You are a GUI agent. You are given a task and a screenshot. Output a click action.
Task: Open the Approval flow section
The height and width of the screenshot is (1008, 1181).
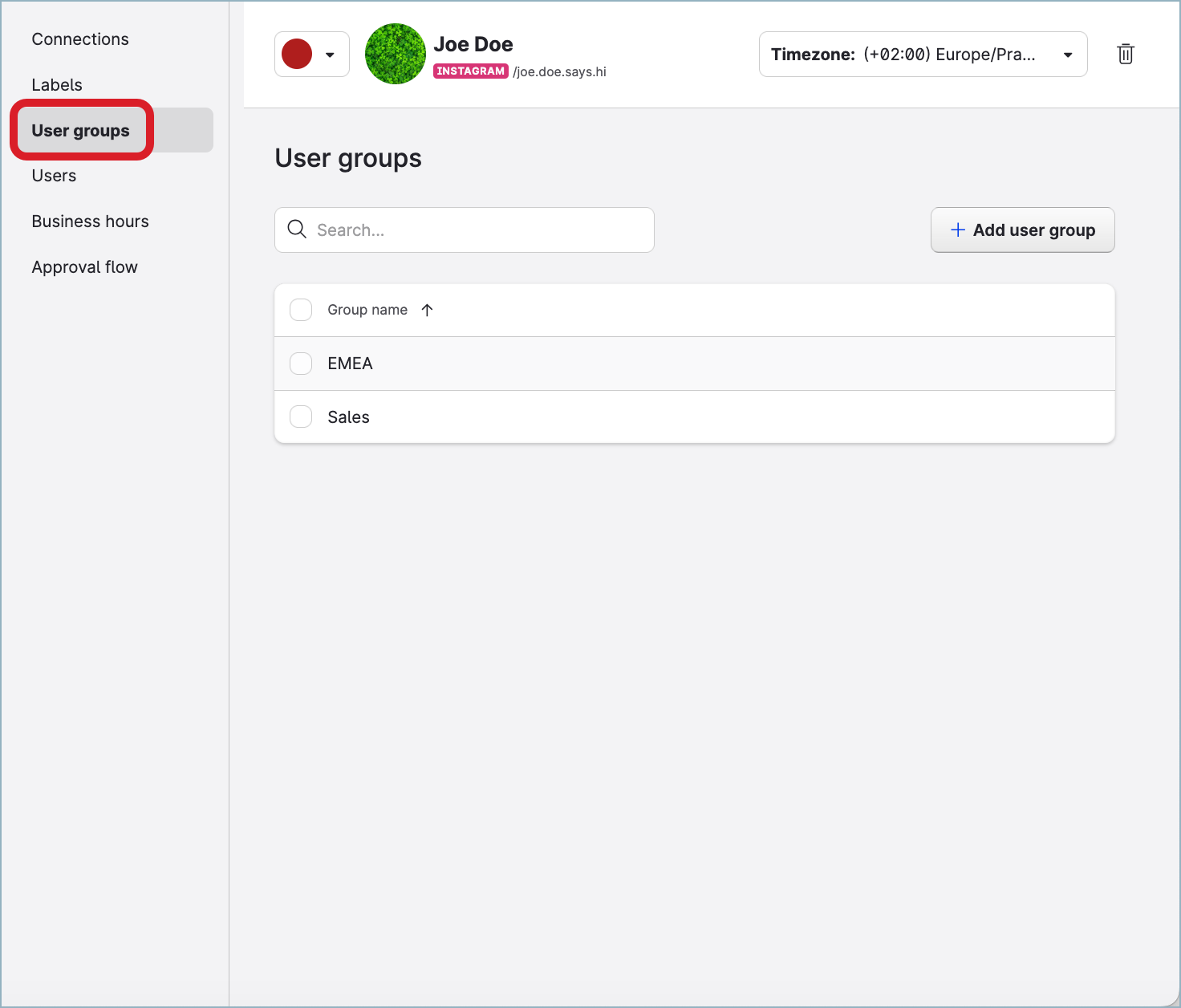point(84,266)
